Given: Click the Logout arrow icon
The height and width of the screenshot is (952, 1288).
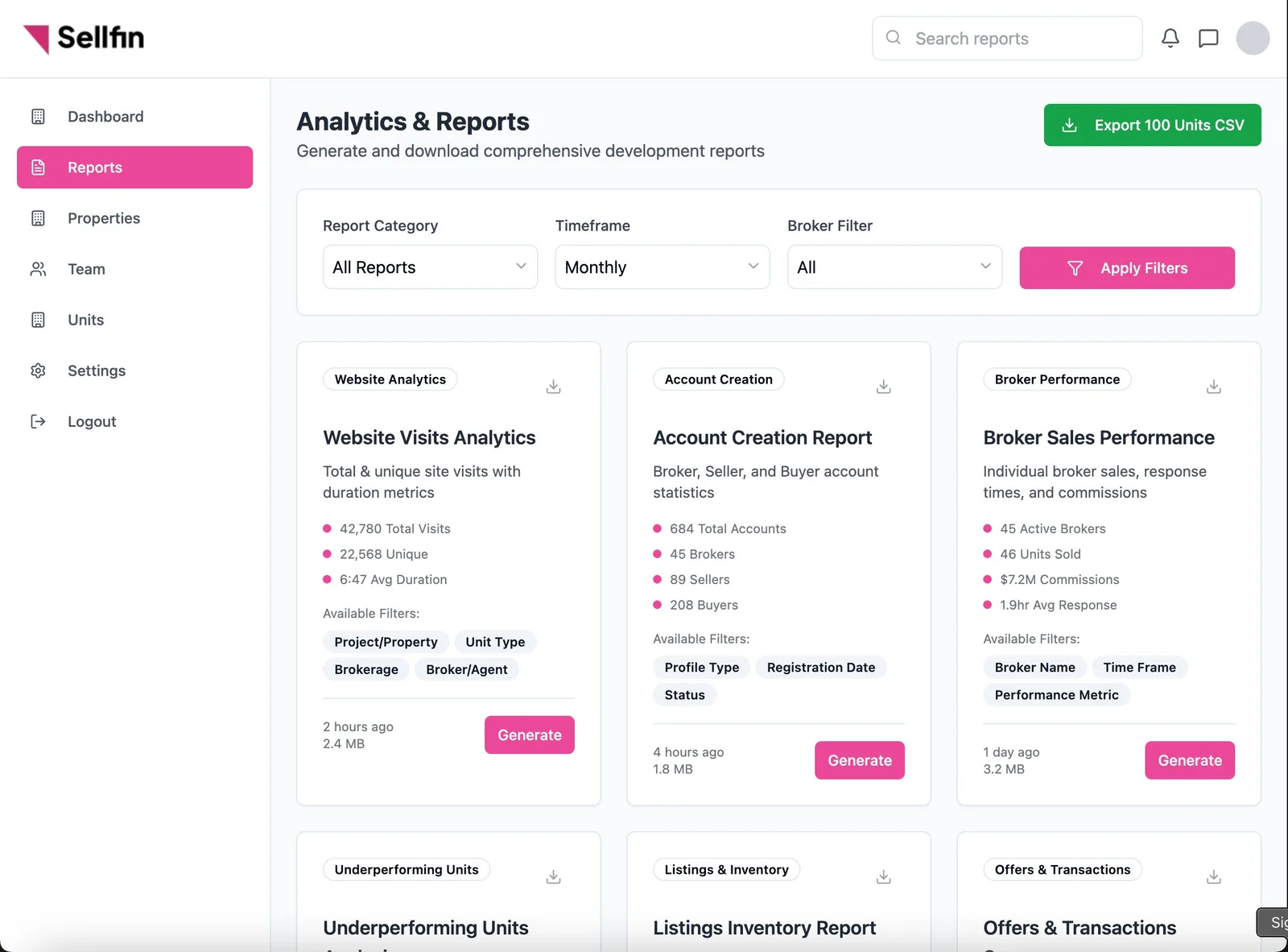Looking at the screenshot, I should [x=38, y=421].
